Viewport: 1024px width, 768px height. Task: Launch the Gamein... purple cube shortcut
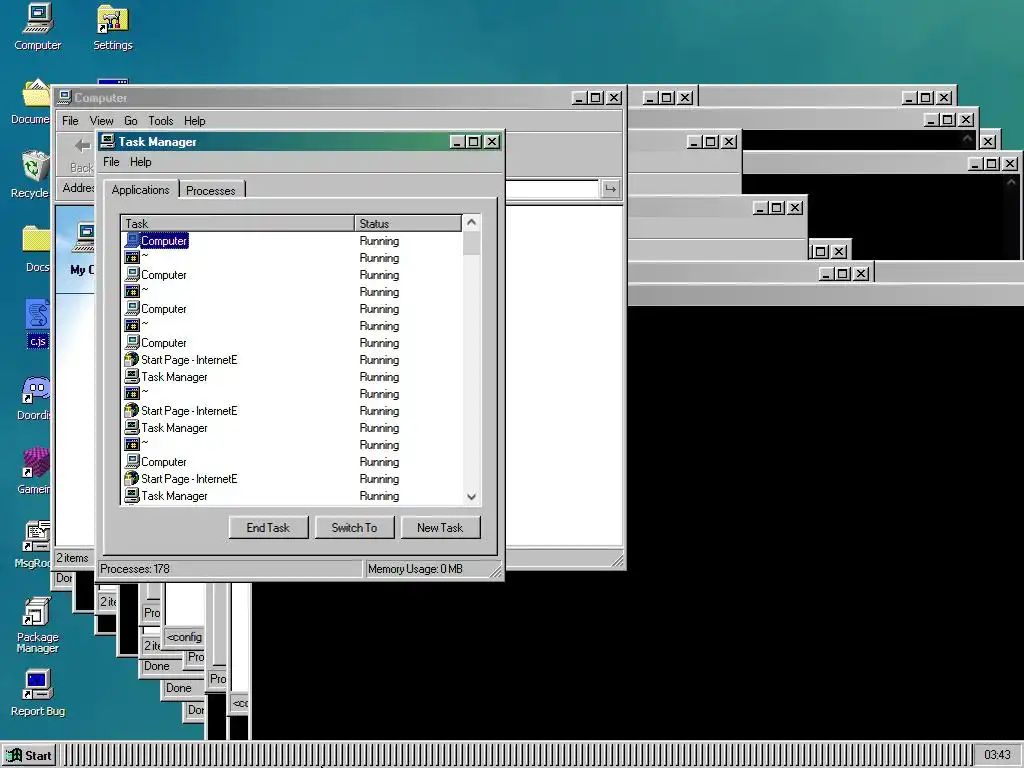[34, 472]
